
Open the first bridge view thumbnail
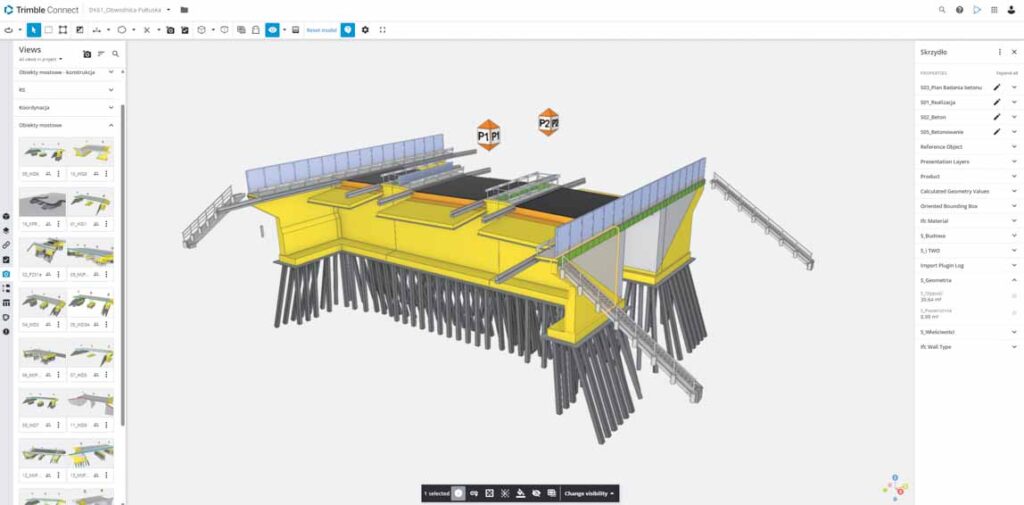[42, 152]
